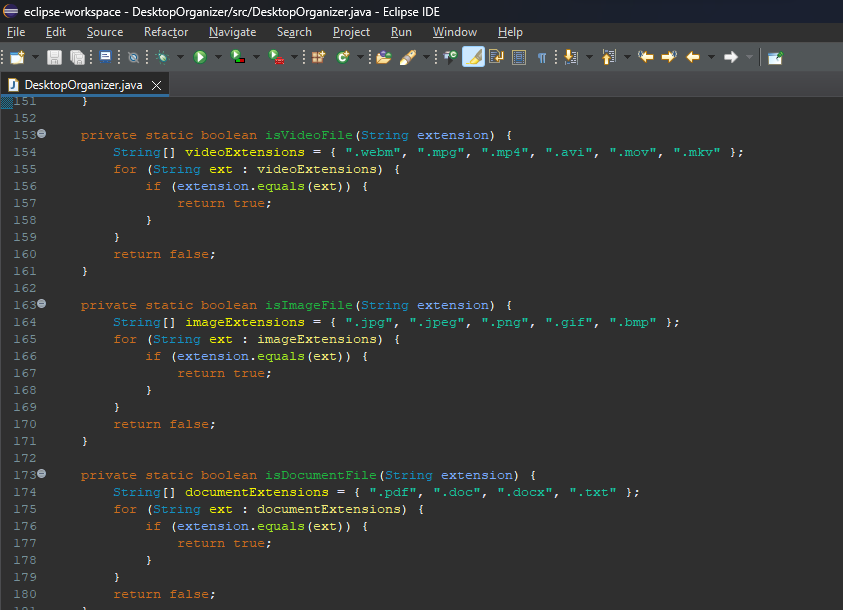Open the New wizard dropdown arrow
The height and width of the screenshot is (610, 843).
(x=35, y=57)
